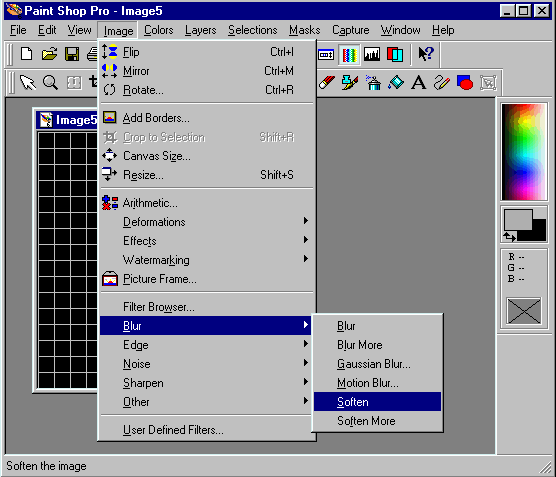Open Filter Browser... dialog

tap(207, 307)
